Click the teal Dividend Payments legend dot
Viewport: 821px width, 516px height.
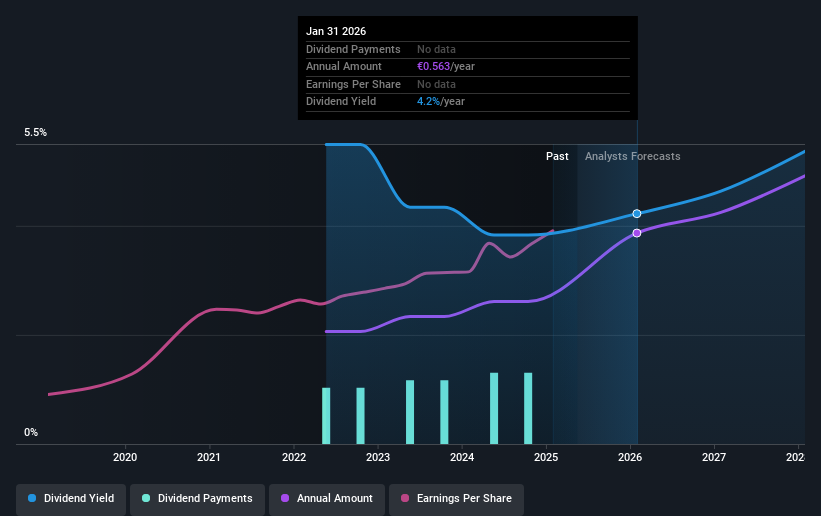[146, 498]
